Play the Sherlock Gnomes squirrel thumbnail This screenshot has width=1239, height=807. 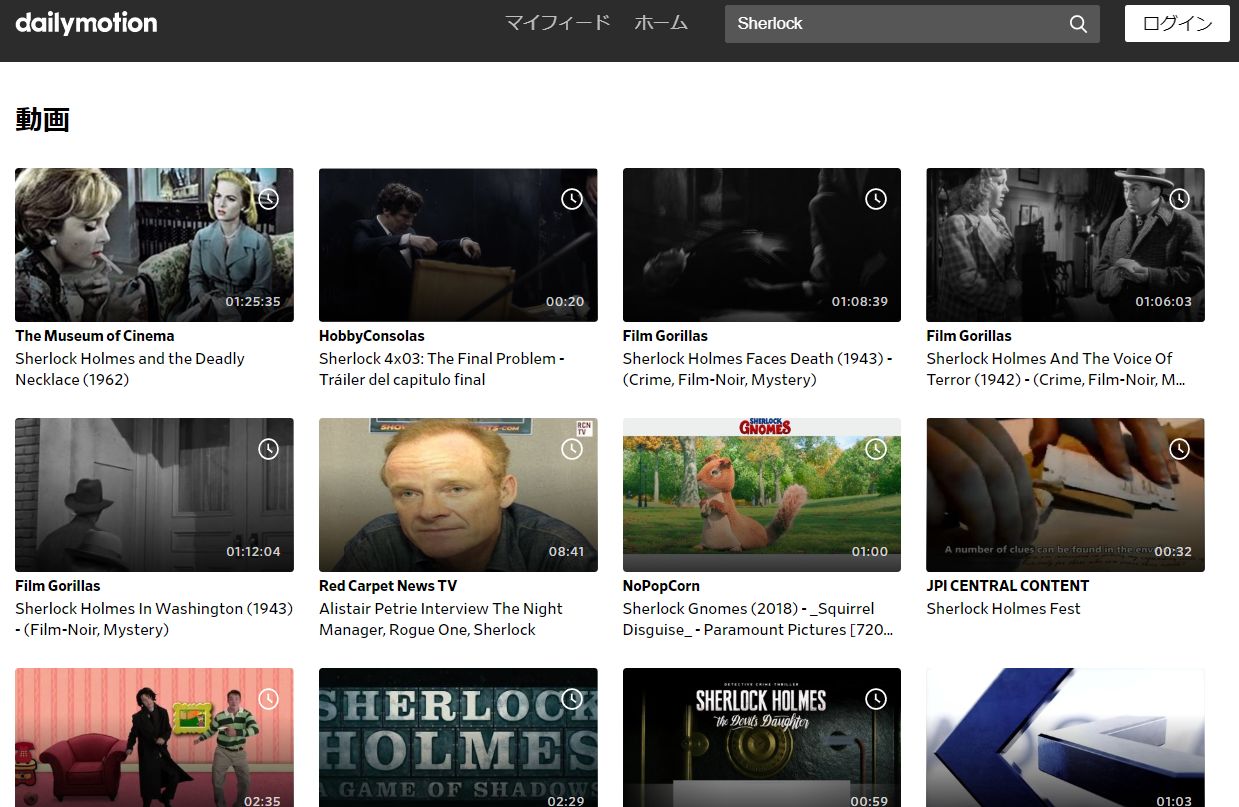762,495
